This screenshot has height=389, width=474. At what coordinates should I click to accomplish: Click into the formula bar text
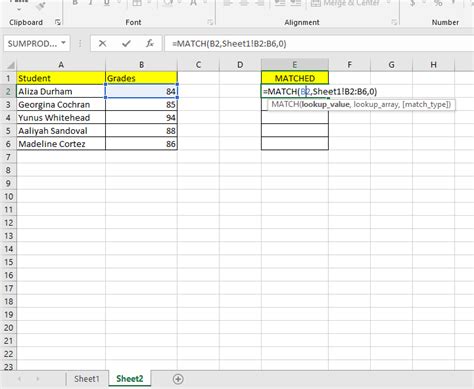229,44
